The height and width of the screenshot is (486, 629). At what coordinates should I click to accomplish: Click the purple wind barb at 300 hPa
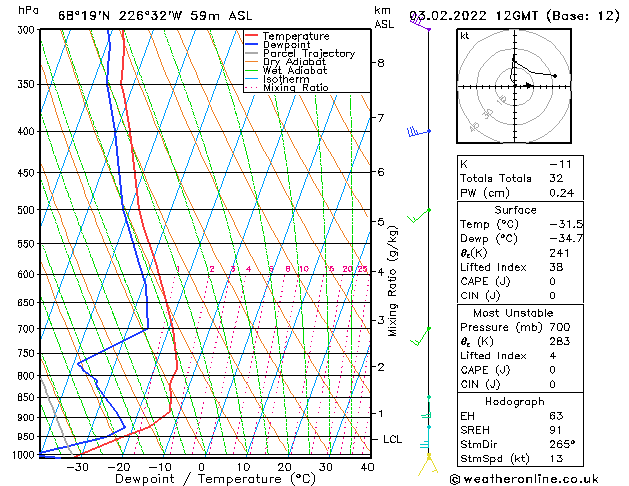pos(420,22)
